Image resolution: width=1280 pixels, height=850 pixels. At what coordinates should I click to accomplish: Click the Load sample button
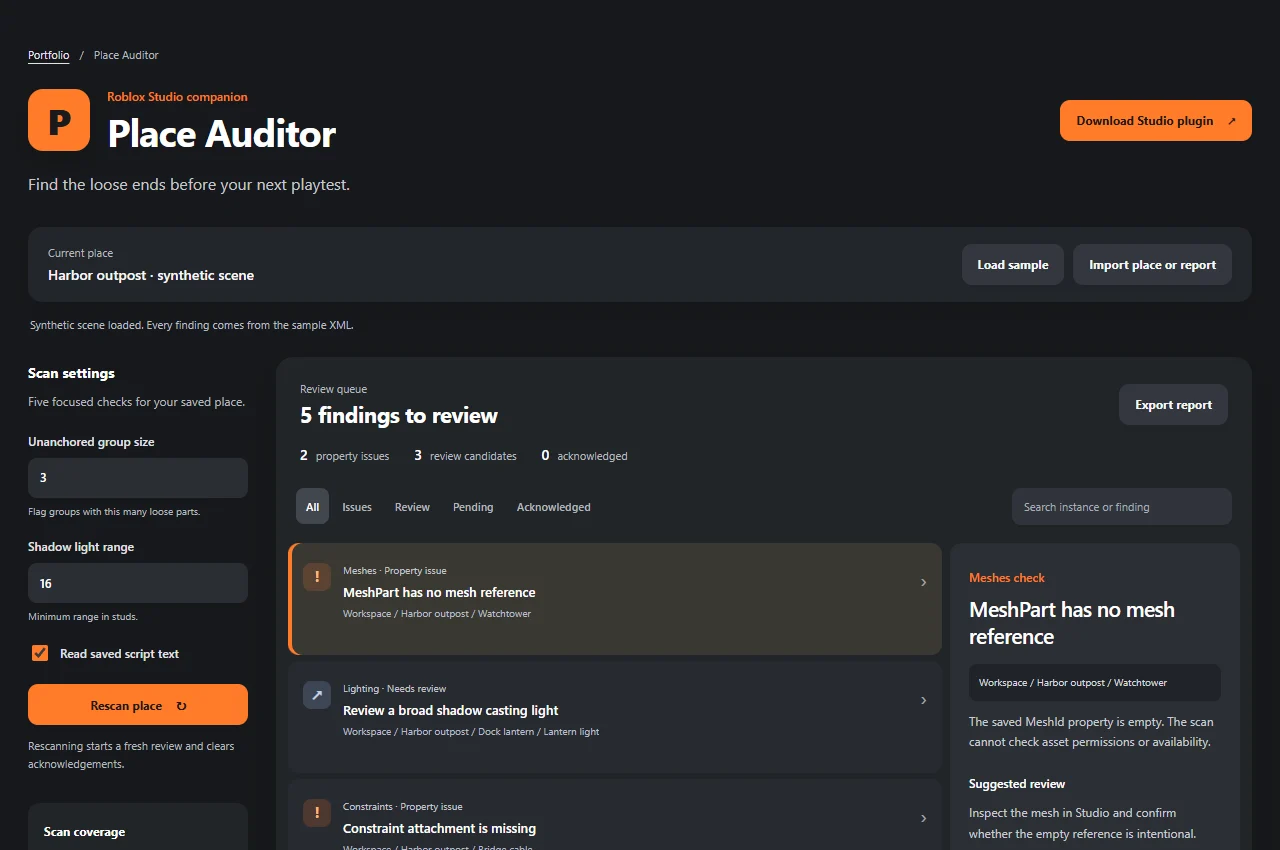coord(1013,265)
